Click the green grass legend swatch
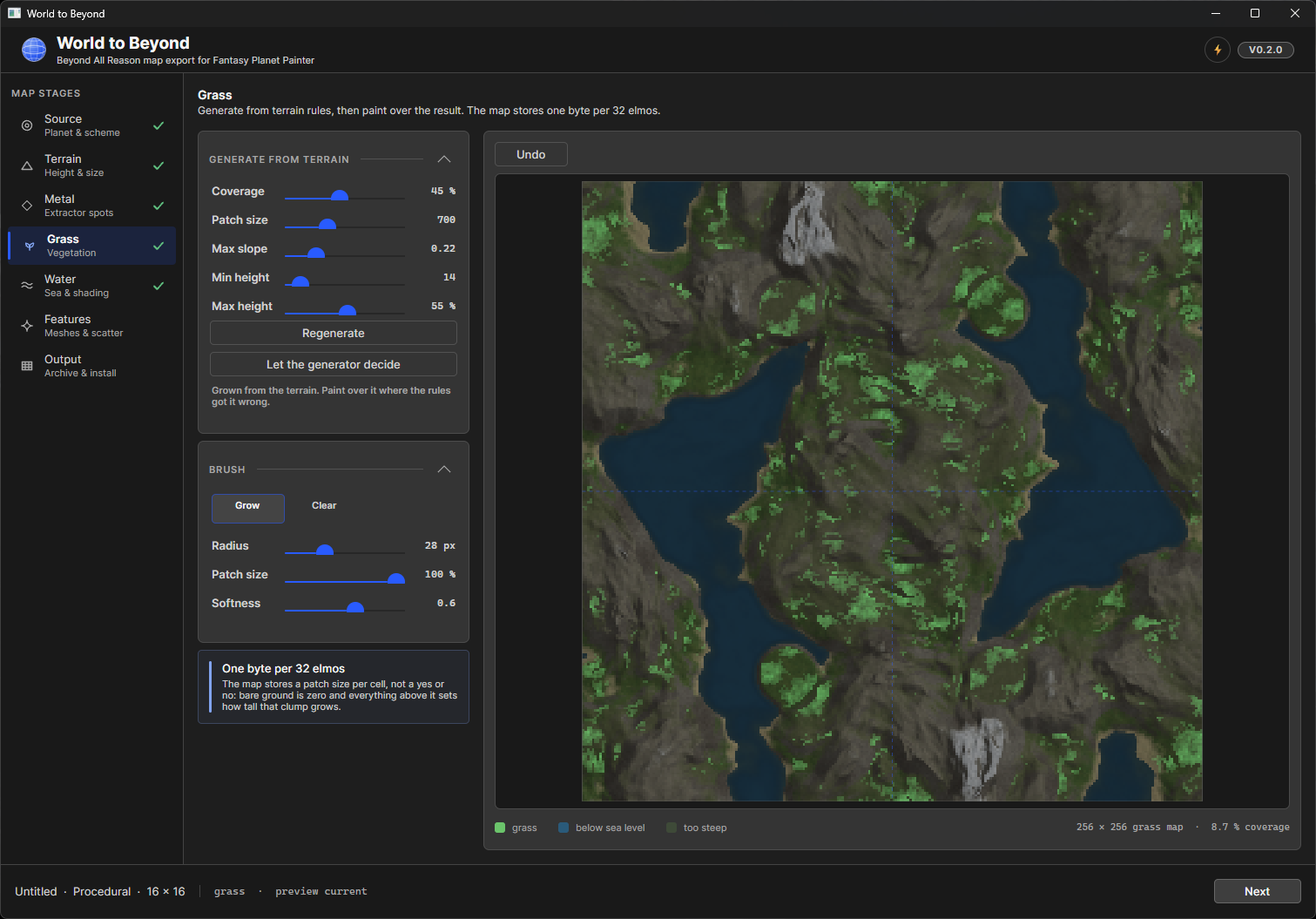 [500, 828]
